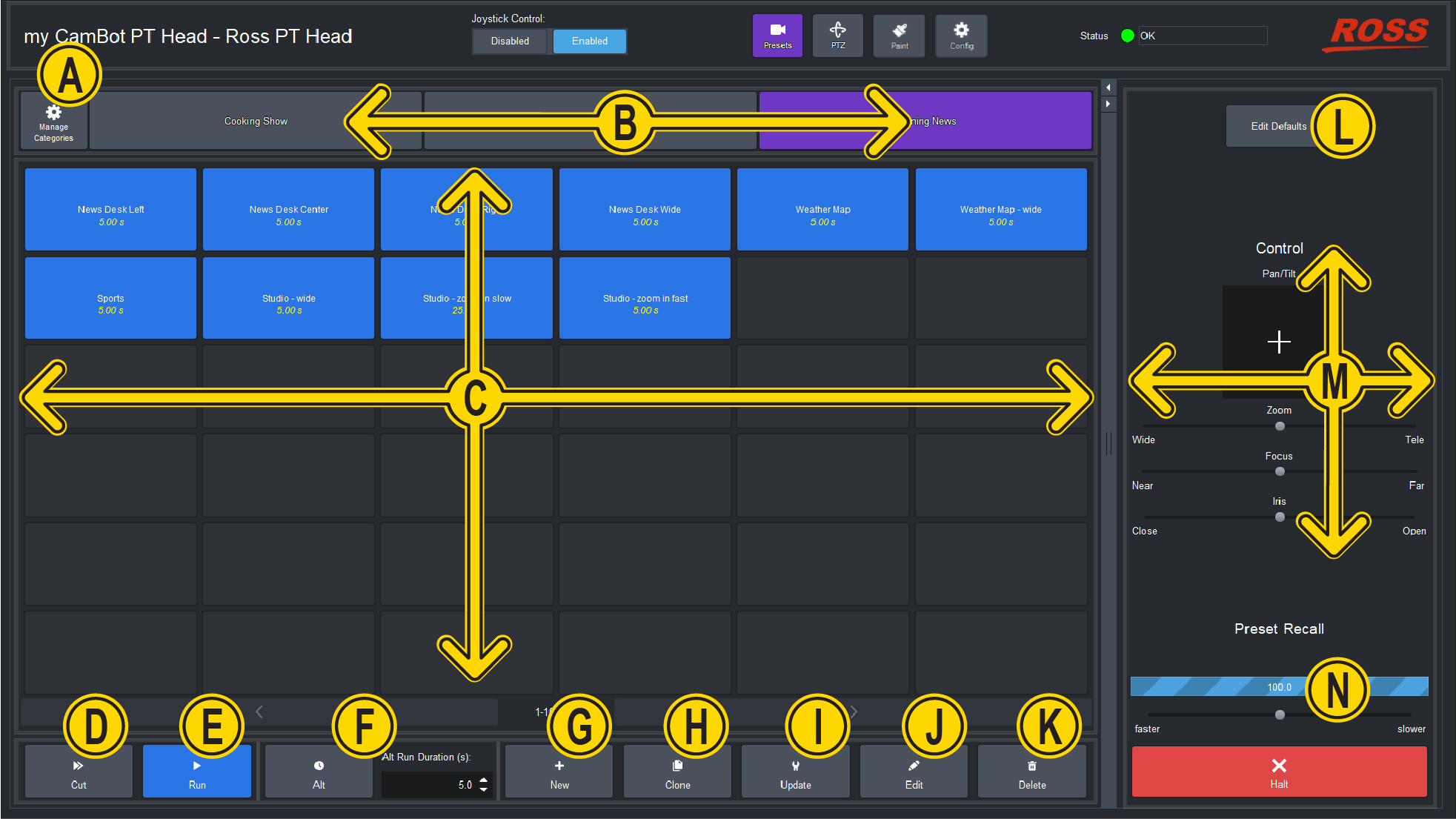Select the purple News category tab
The height and width of the screenshot is (819, 1456).
pyautogui.click(x=1000, y=122)
